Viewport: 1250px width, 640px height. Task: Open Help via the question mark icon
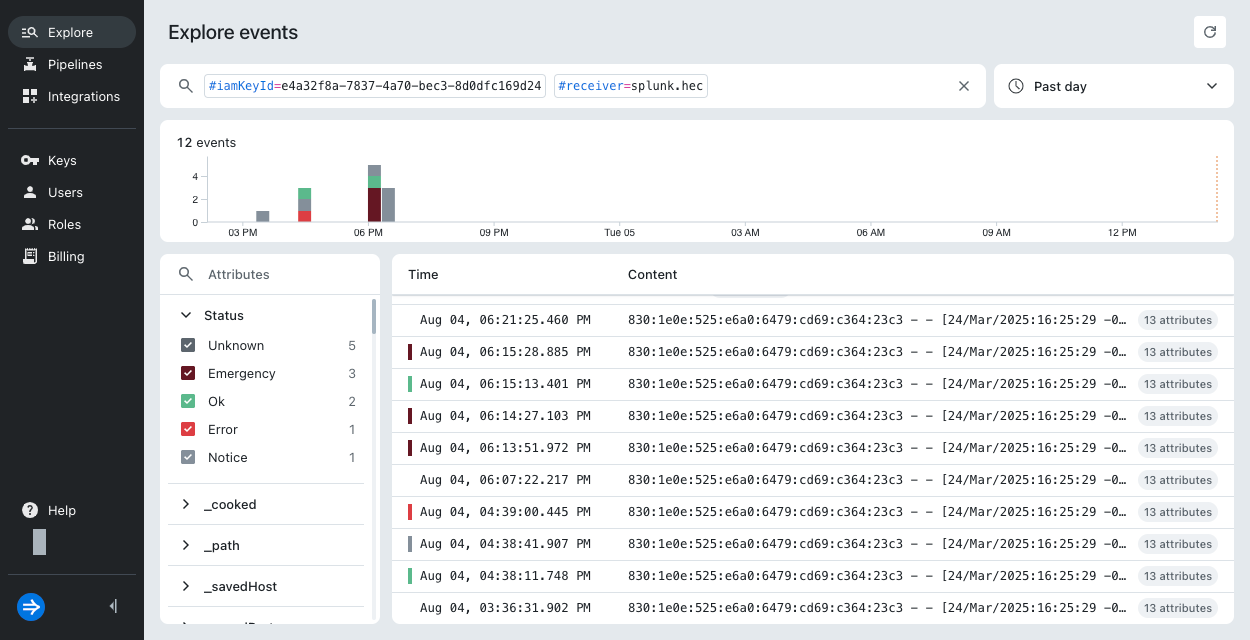pyautogui.click(x=30, y=510)
